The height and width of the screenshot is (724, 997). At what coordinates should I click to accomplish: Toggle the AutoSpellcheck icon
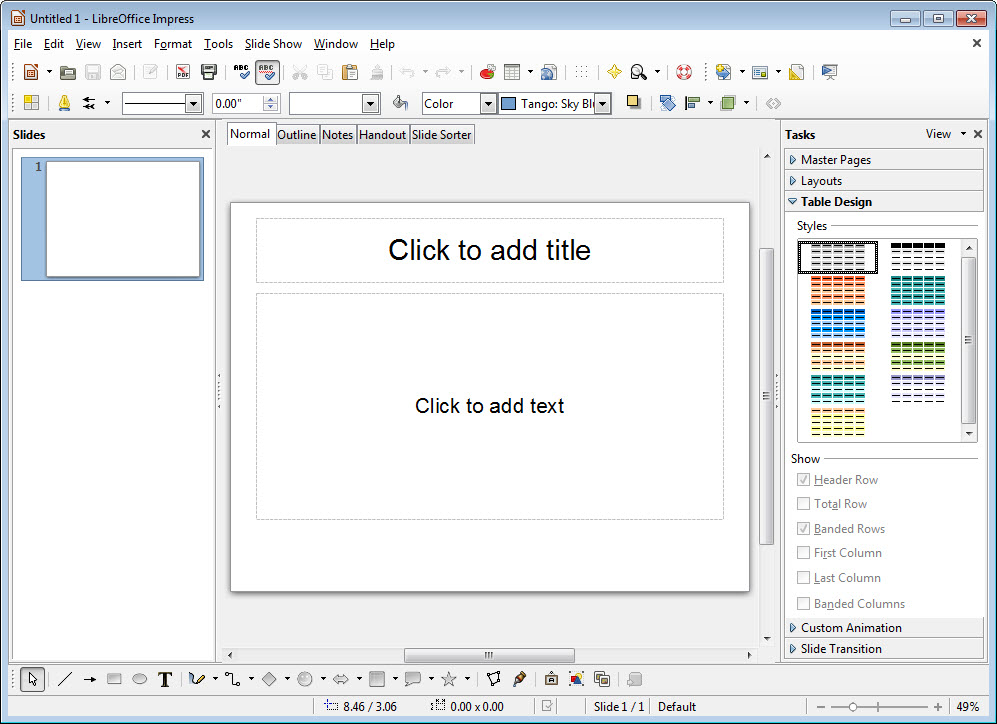coord(267,72)
